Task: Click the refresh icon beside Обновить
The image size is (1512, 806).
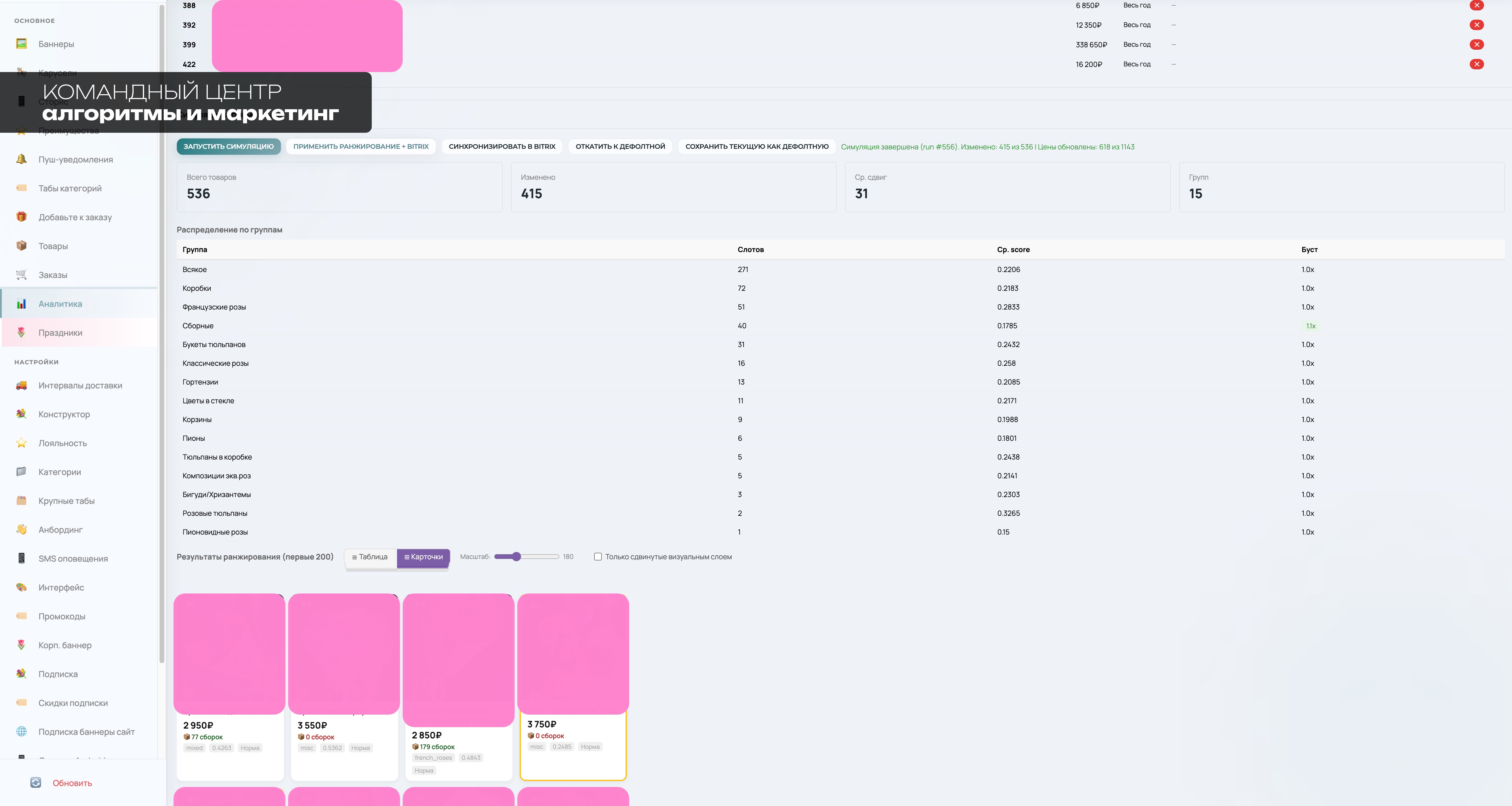Action: coord(36,782)
